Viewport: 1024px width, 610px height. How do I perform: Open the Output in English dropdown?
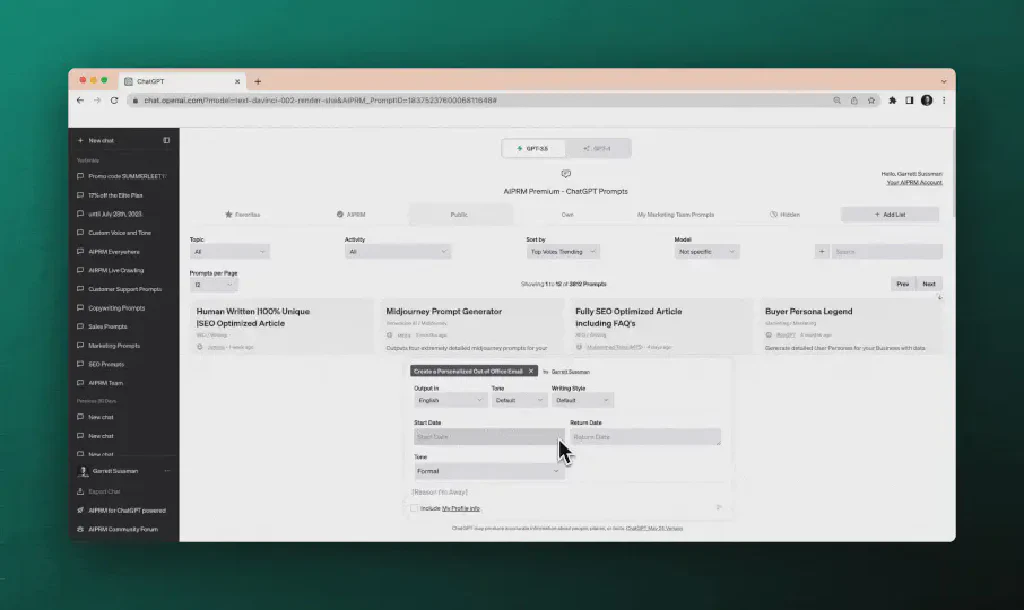pyautogui.click(x=450, y=400)
